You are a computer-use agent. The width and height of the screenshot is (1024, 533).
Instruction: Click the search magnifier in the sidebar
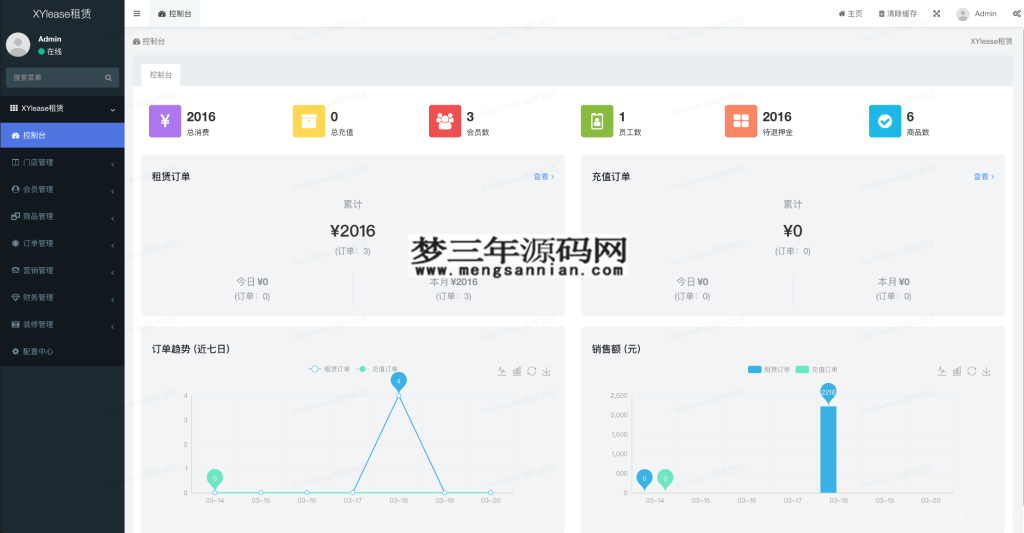[x=108, y=78]
